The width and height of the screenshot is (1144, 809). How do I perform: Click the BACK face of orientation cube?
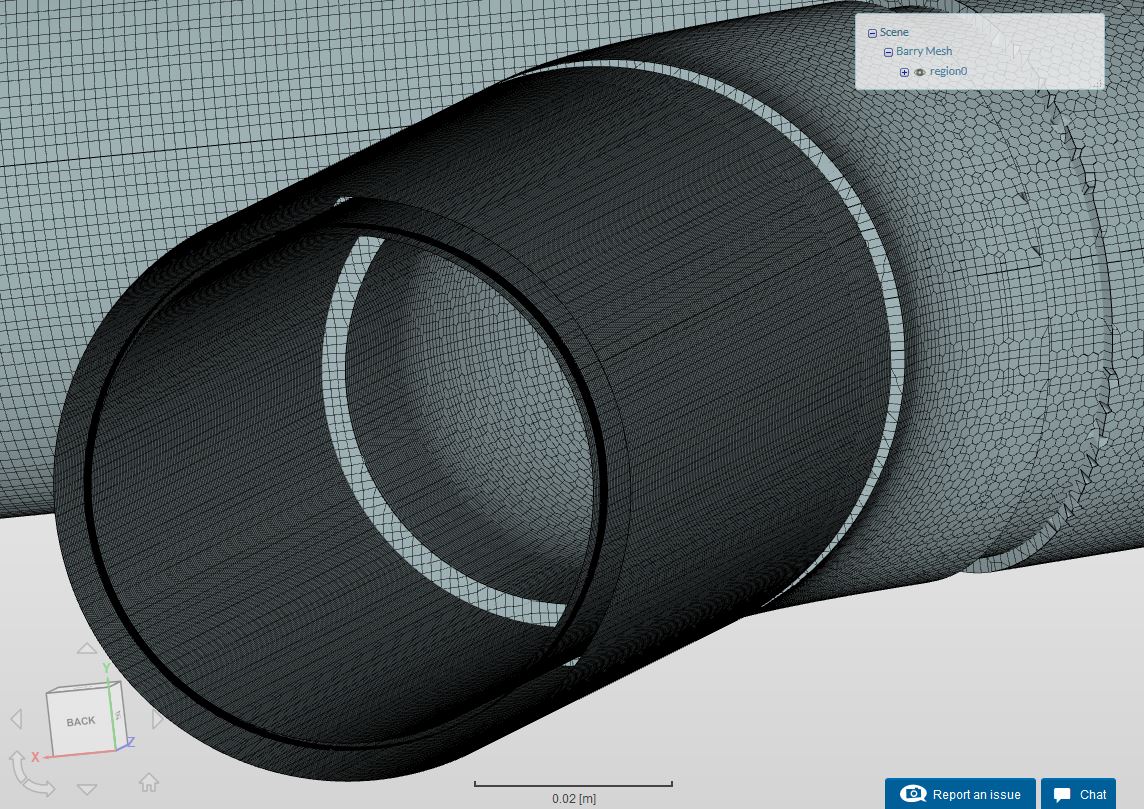coord(82,721)
